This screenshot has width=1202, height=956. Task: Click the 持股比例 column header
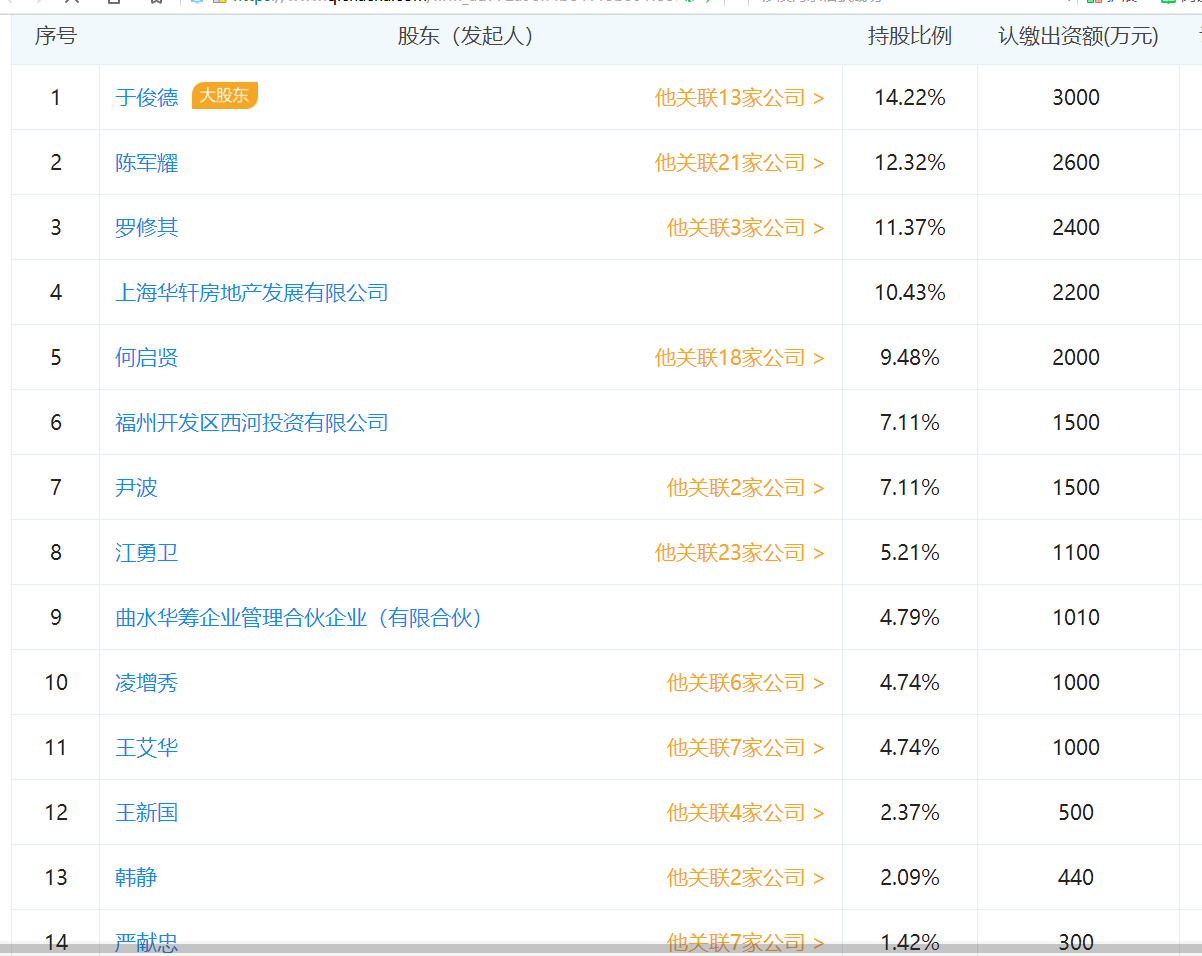pos(910,37)
